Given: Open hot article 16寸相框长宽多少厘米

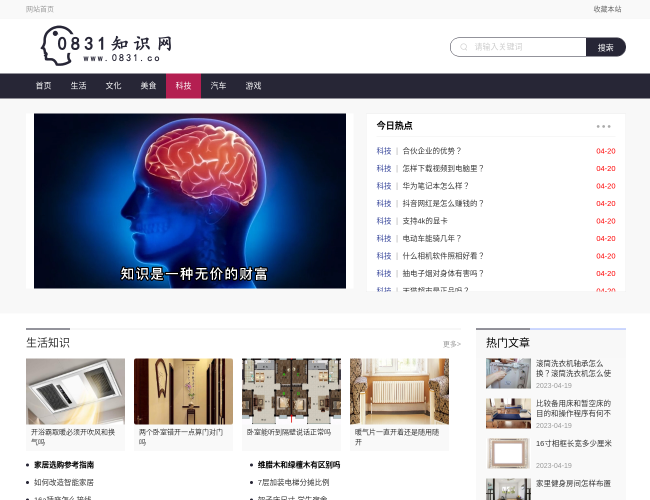Looking at the screenshot, I should [x=574, y=444].
